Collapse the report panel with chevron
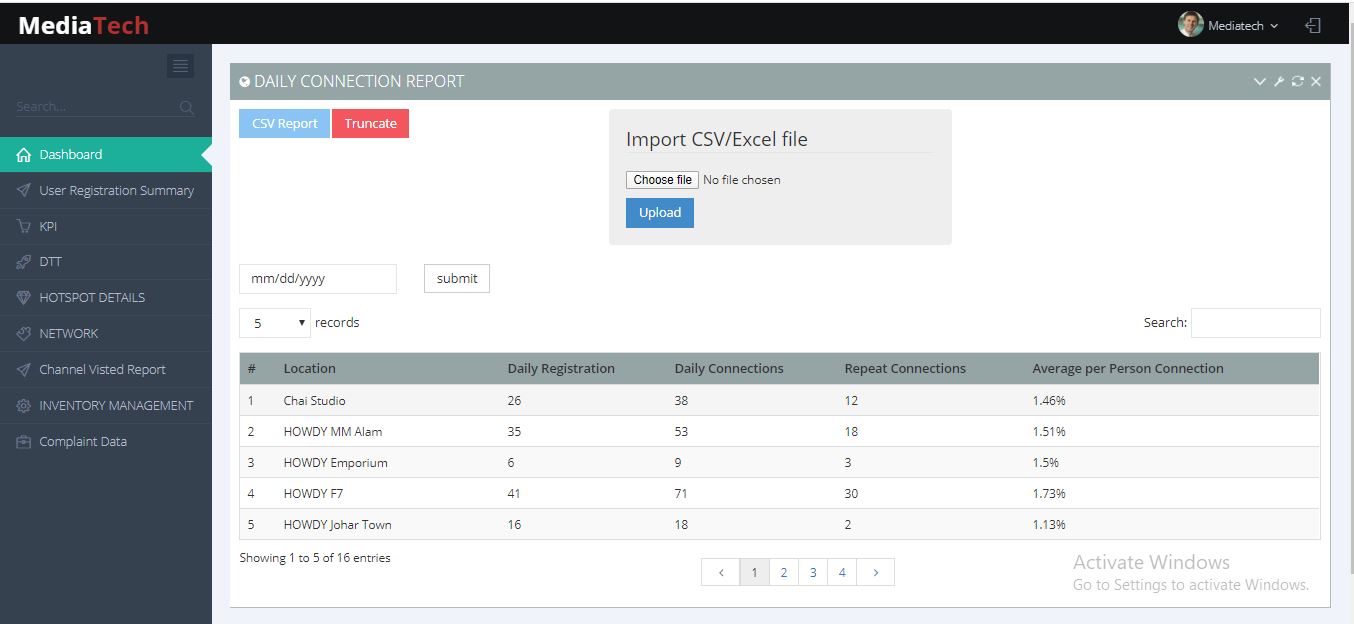The image size is (1354, 624). (x=1260, y=82)
